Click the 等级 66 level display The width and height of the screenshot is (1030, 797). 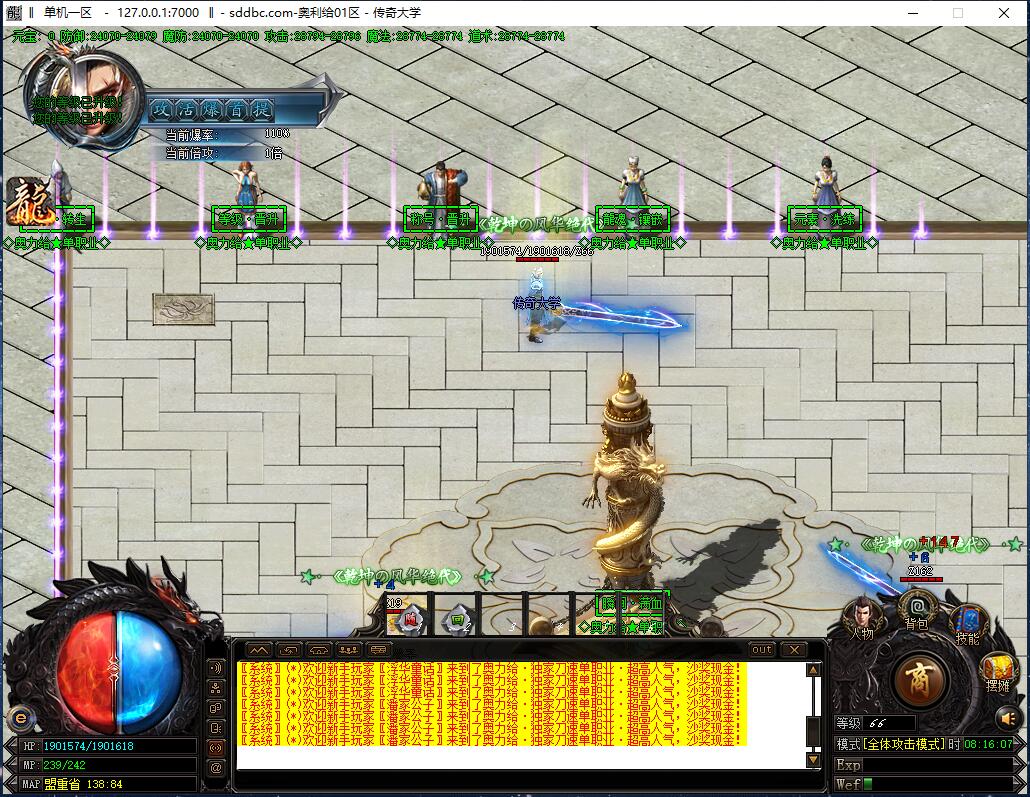tap(875, 723)
